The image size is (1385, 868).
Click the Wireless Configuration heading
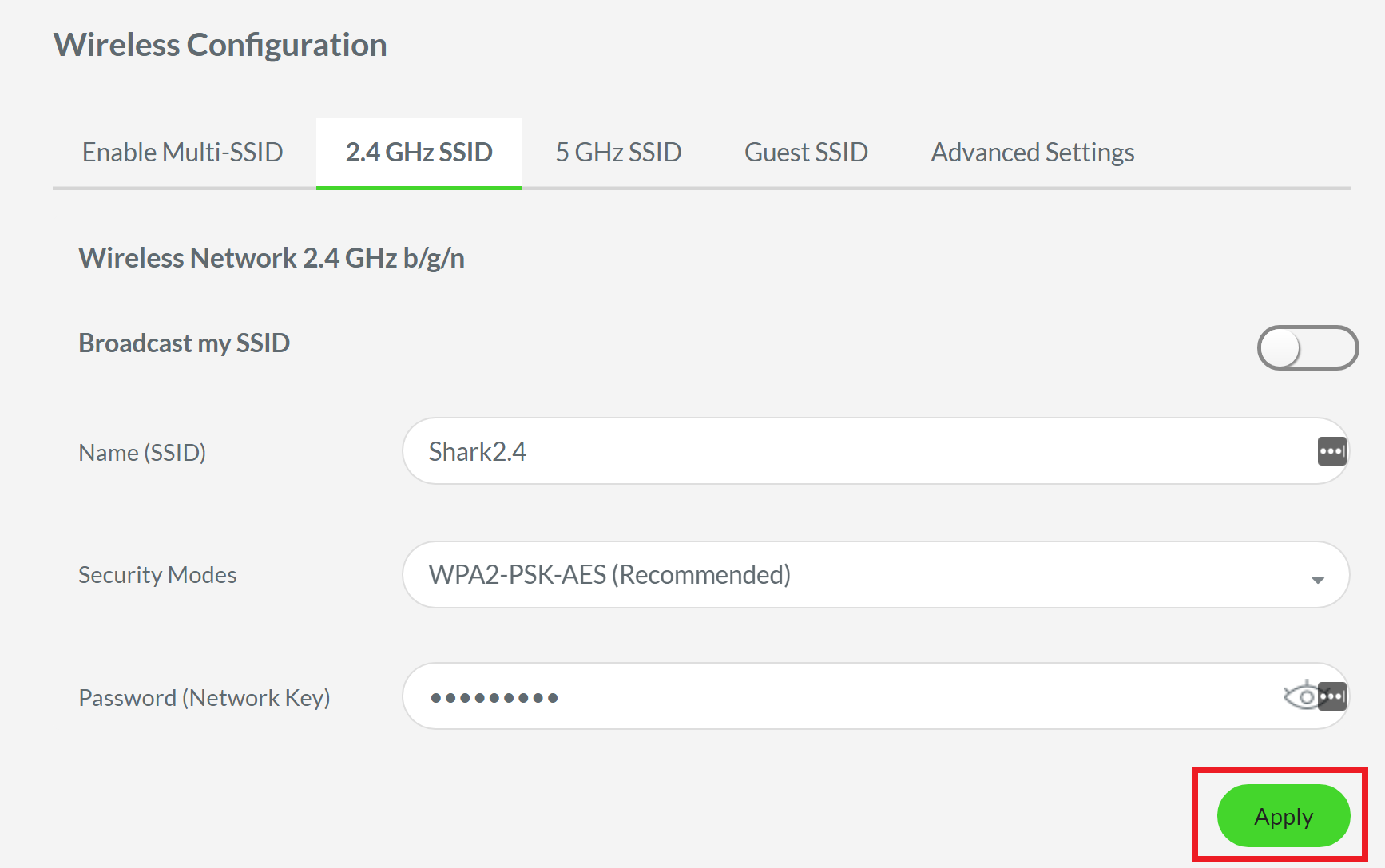[x=220, y=45]
